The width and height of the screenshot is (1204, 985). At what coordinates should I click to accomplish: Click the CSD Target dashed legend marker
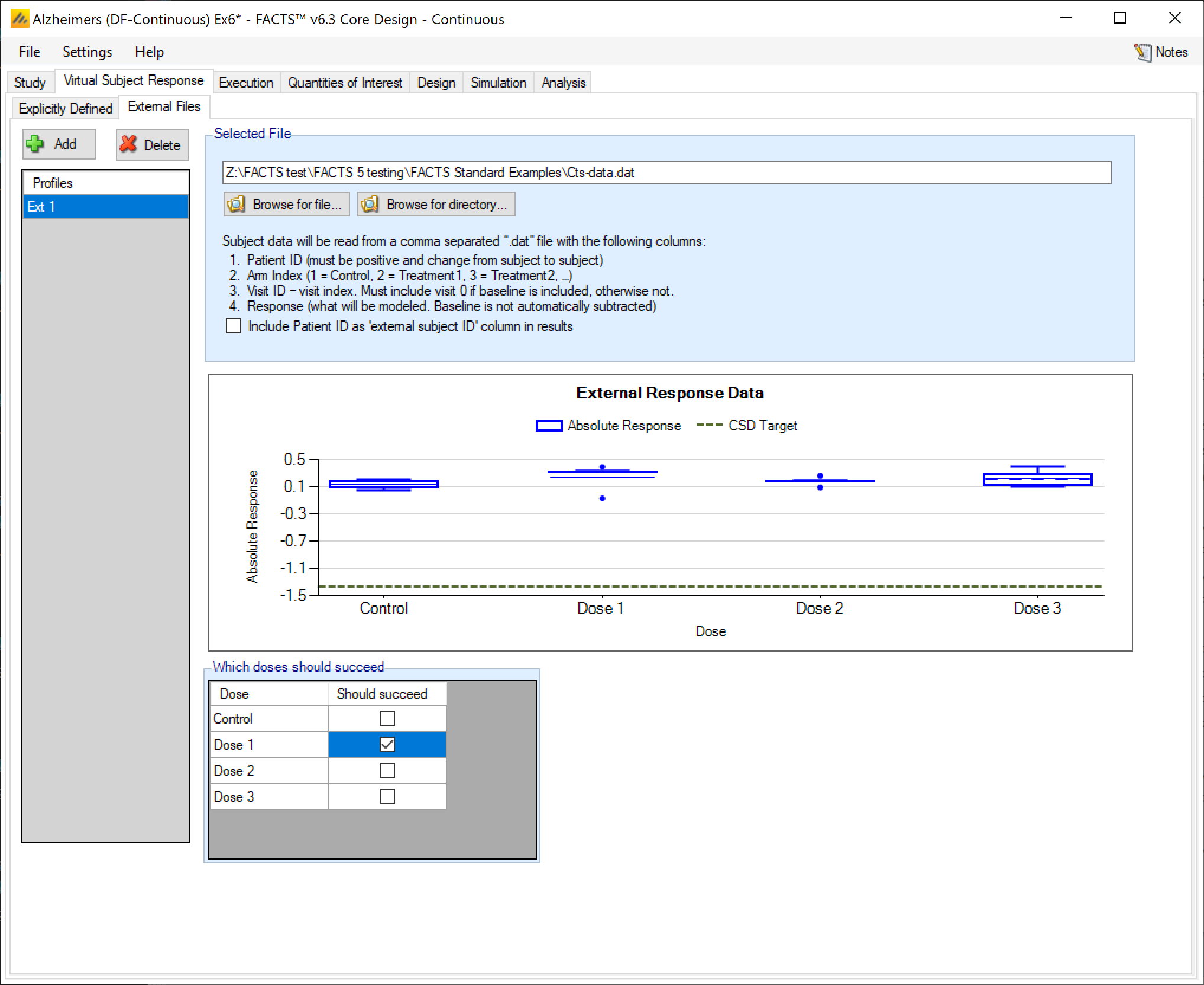tap(709, 426)
